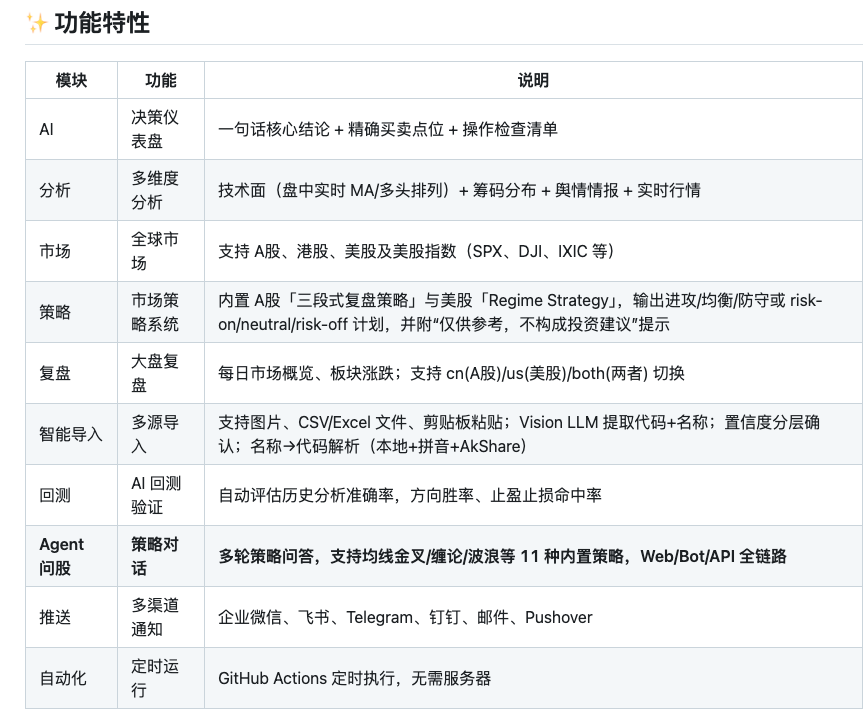Select the 市场 module cell

(x=71, y=251)
